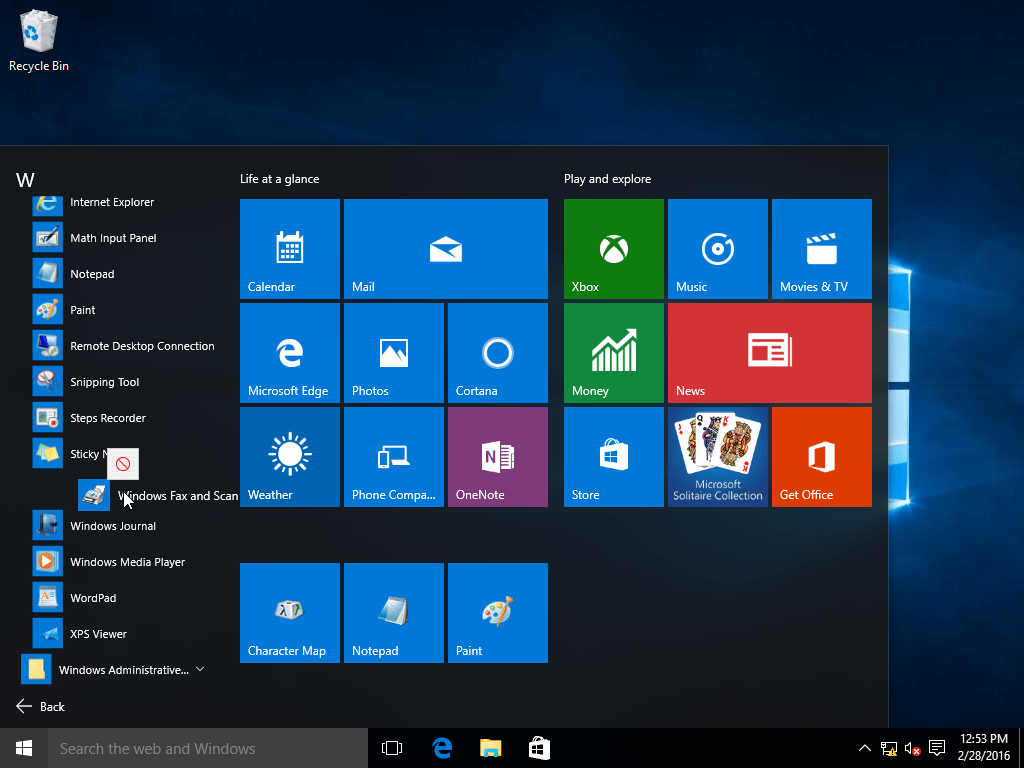This screenshot has height=768, width=1024.
Task: Open the pinned Notepad tile
Action: [394, 613]
